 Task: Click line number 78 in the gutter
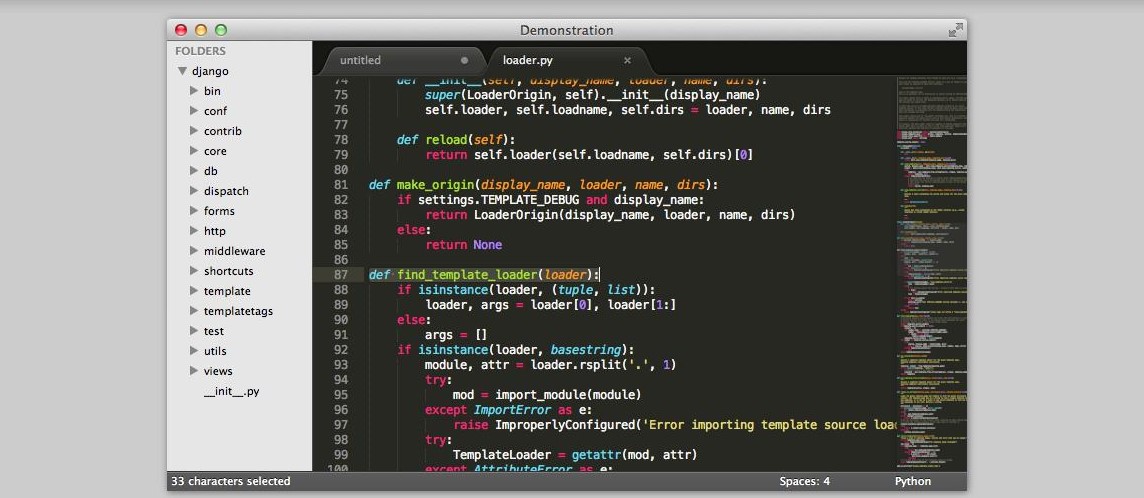pyautogui.click(x=340, y=139)
